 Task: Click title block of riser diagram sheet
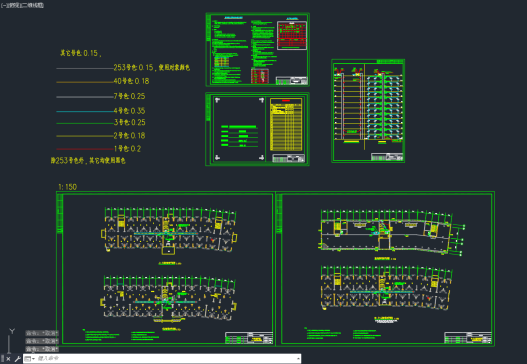pos(387,157)
